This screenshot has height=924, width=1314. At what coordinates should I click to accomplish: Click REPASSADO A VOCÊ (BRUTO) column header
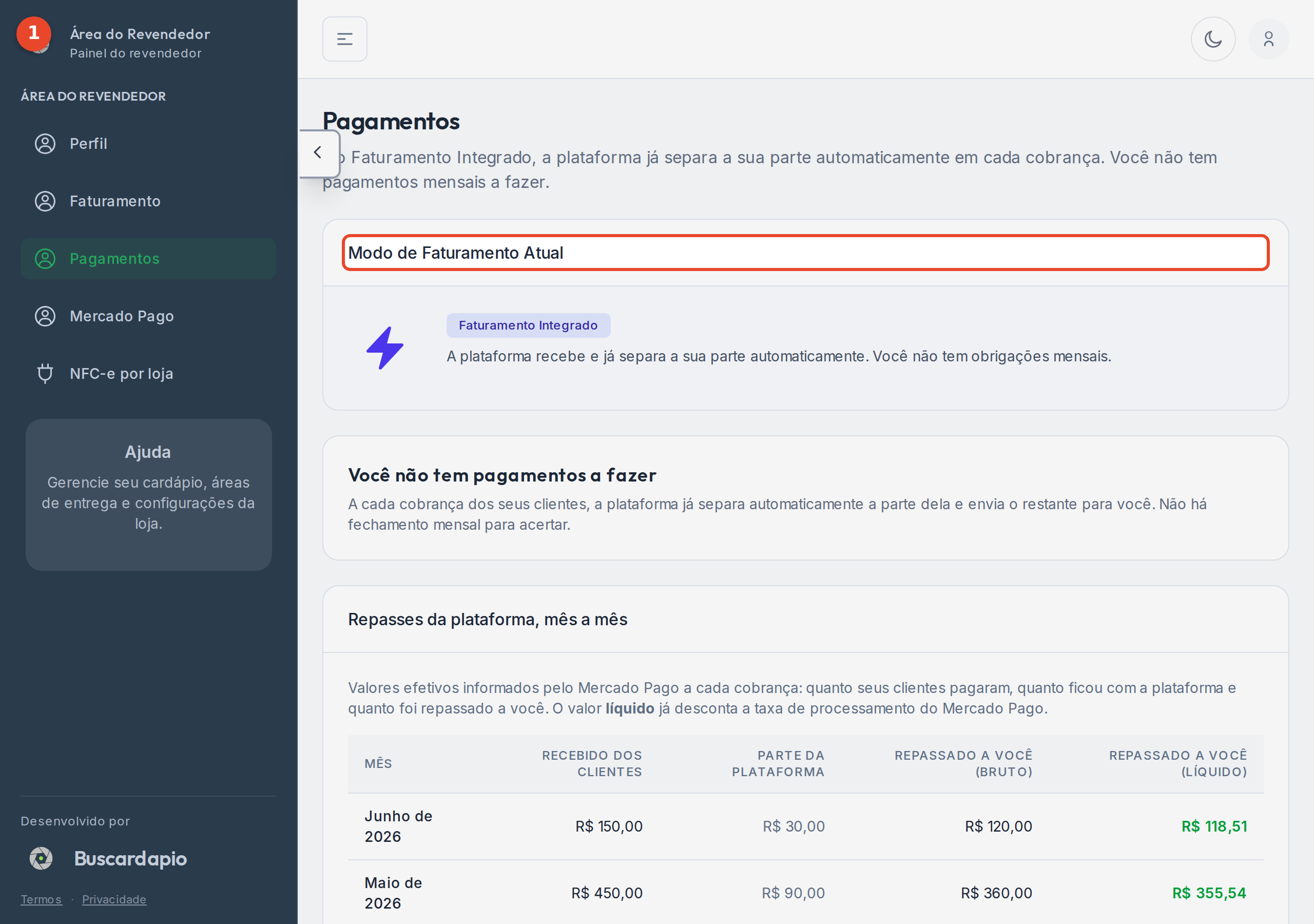pyautogui.click(x=963, y=764)
